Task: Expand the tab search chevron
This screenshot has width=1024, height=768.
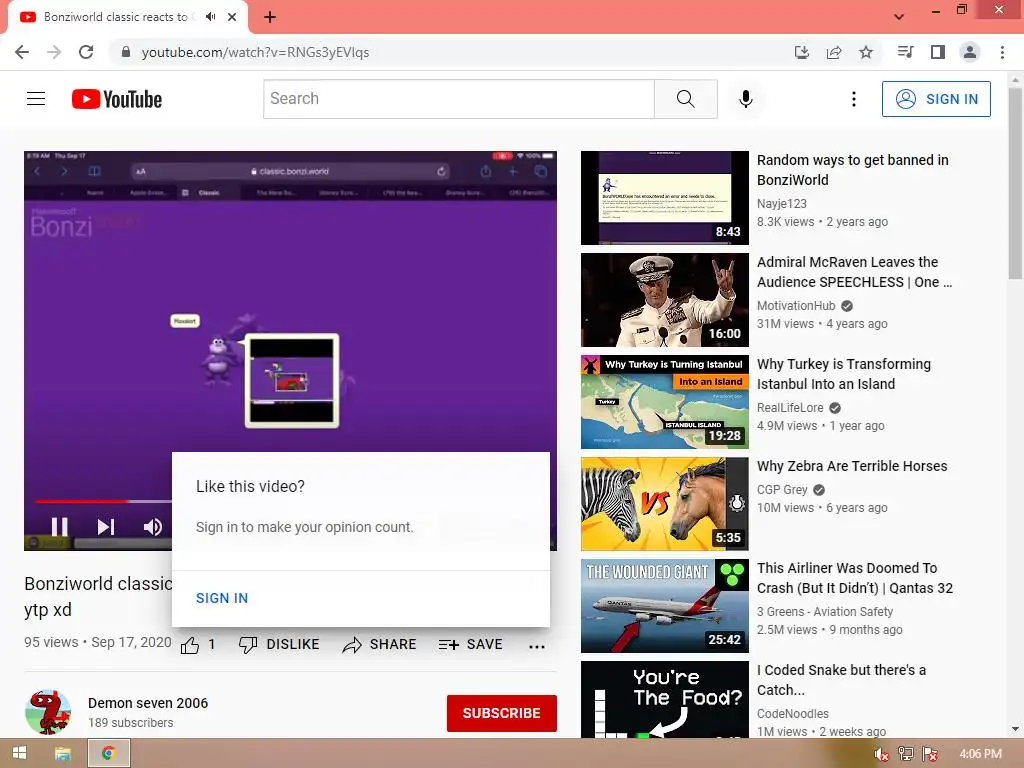Action: tap(899, 17)
